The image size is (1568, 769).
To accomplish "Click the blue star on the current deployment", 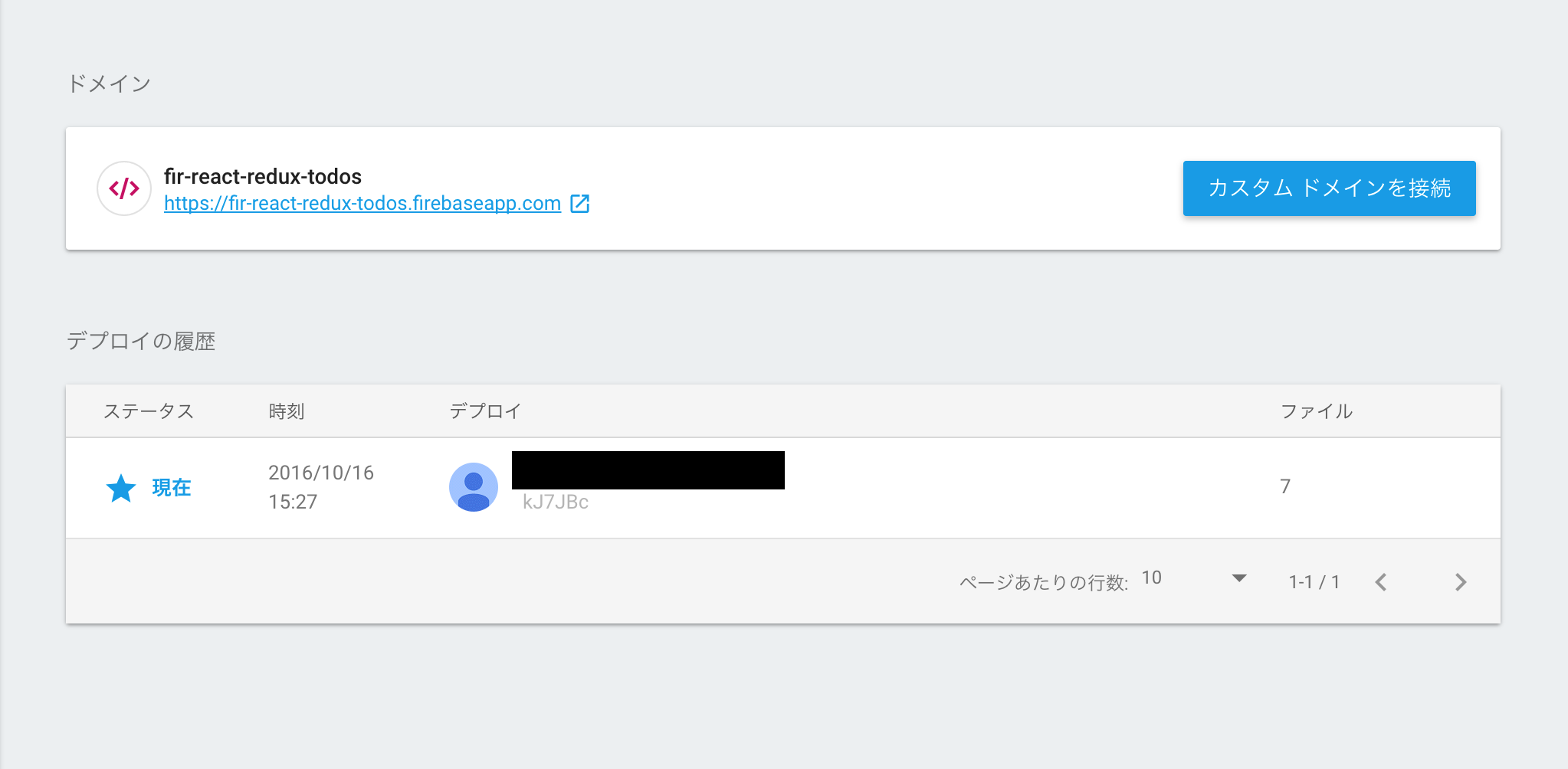I will click(120, 488).
